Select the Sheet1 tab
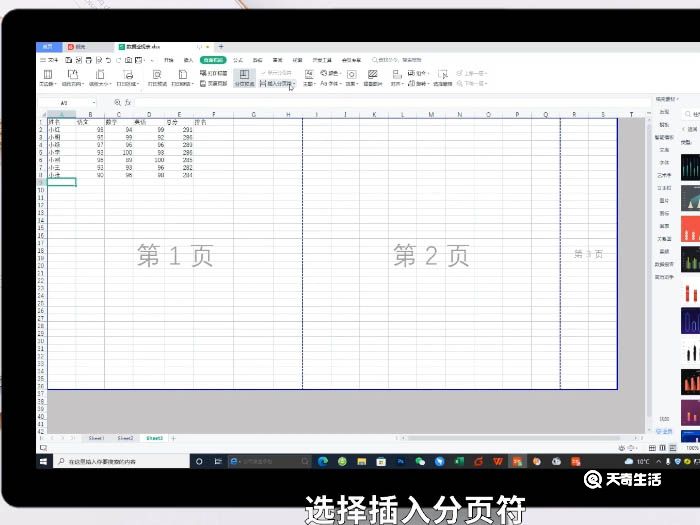The image size is (700, 525). (x=96, y=438)
